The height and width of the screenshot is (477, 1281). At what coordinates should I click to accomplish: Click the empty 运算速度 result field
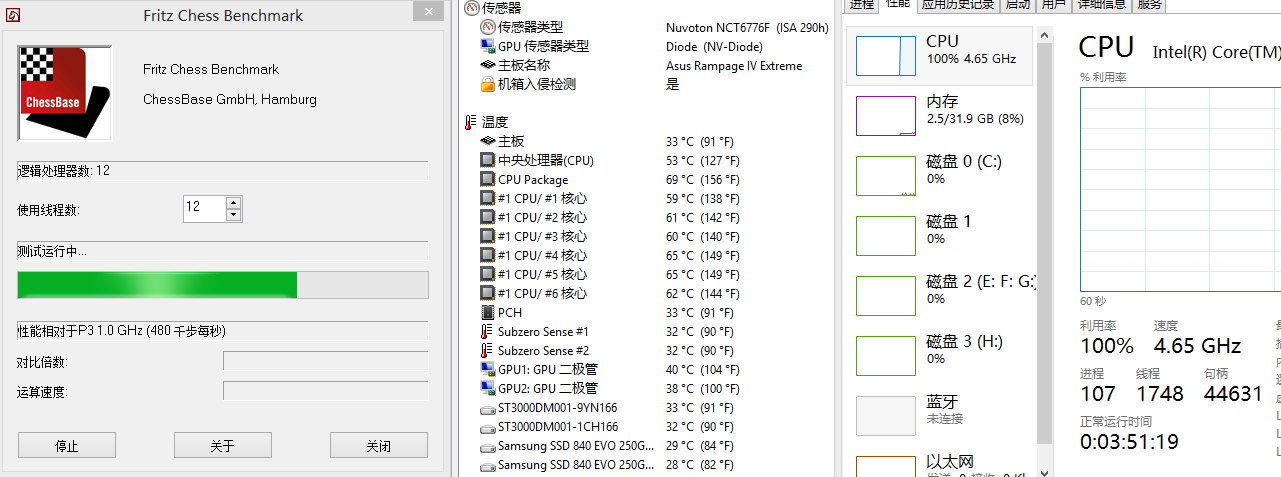pyautogui.click(x=325, y=391)
